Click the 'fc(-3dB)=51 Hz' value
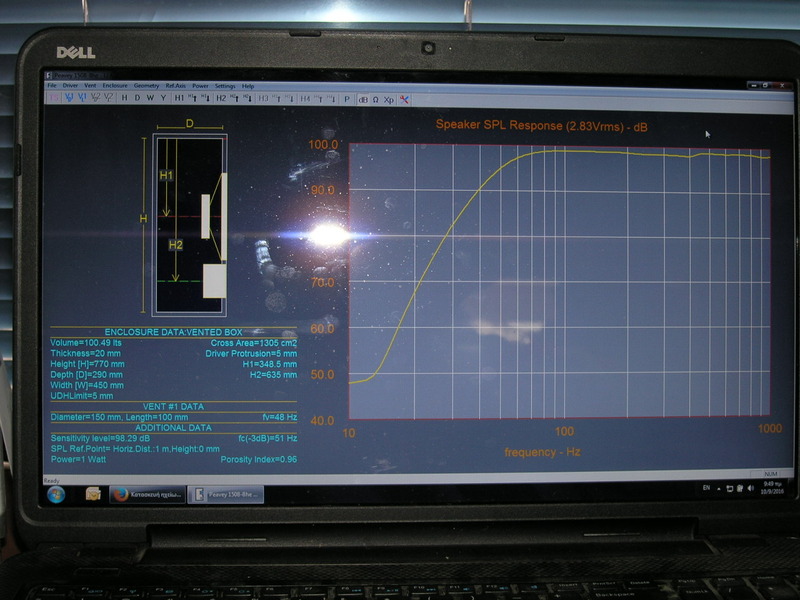800x600 pixels. point(267,438)
